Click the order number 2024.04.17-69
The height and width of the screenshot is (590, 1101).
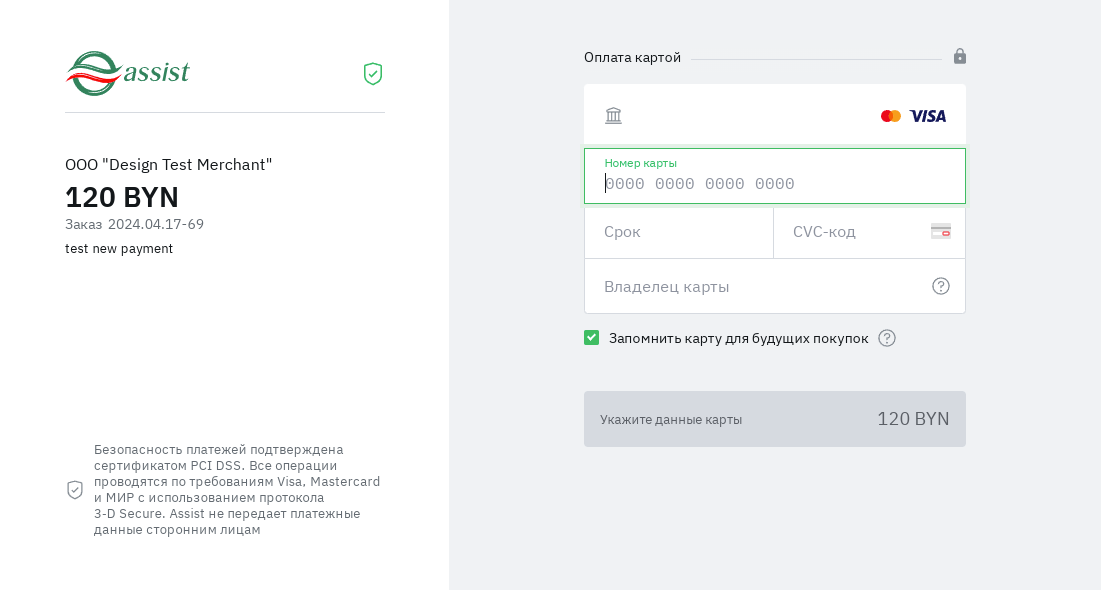click(x=155, y=224)
